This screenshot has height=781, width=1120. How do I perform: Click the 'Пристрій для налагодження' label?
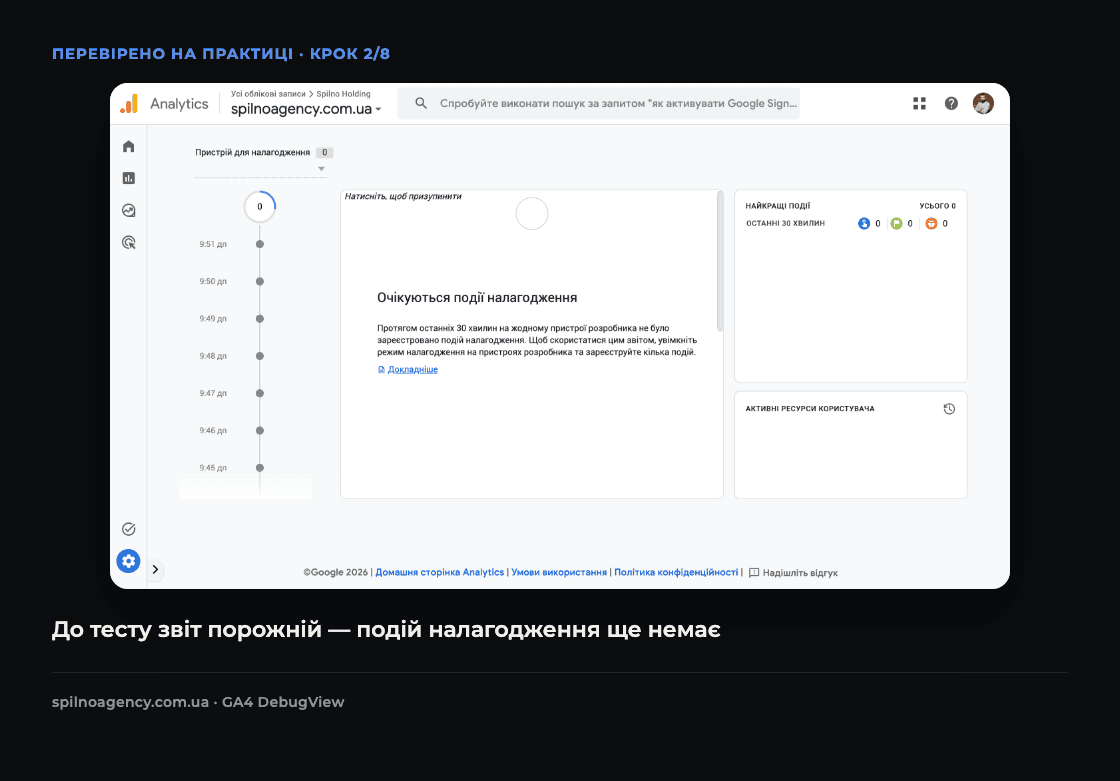tap(252, 152)
